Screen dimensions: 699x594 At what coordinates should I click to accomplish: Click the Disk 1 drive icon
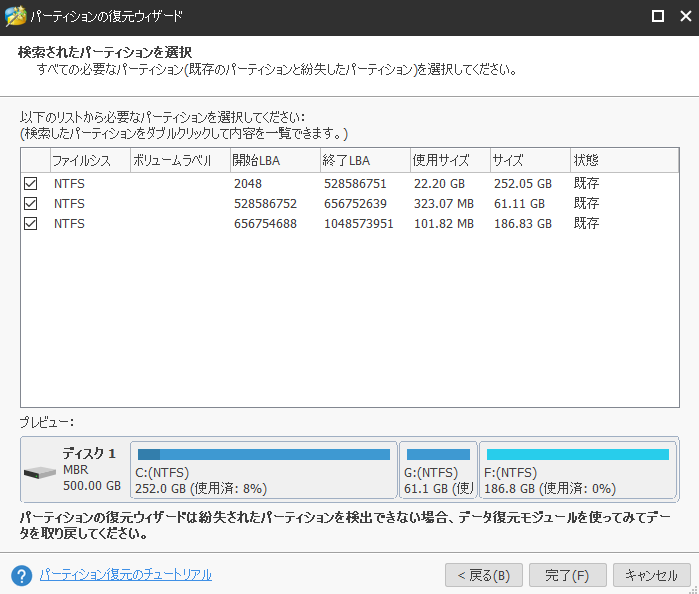pyautogui.click(x=40, y=472)
